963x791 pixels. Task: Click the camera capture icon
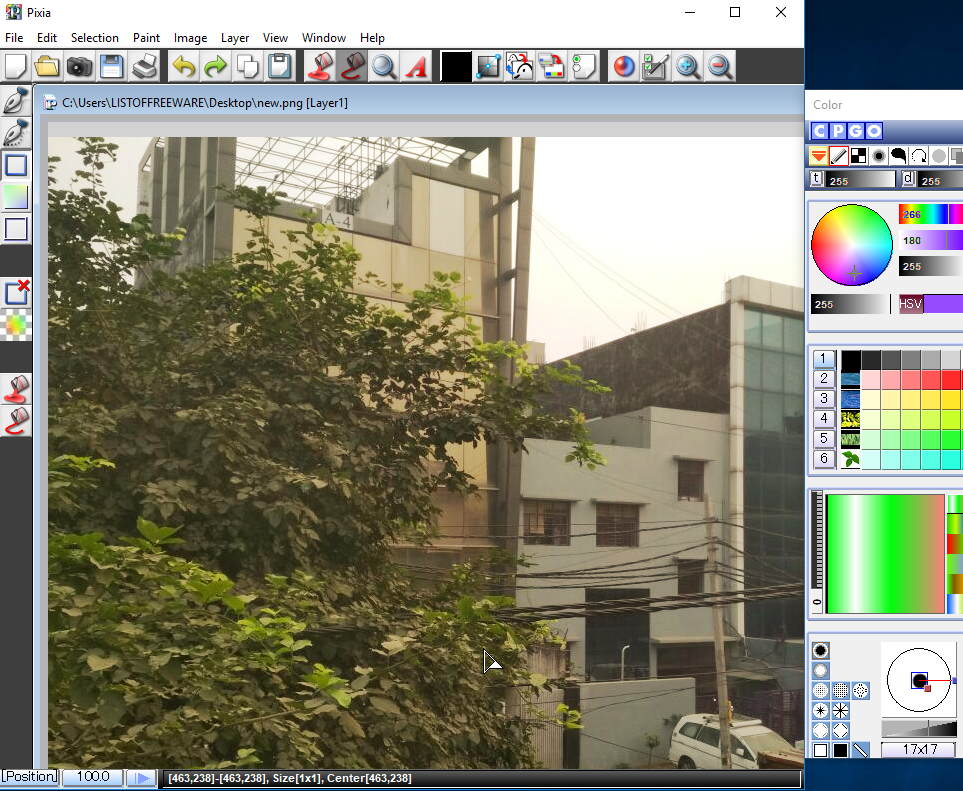click(79, 66)
